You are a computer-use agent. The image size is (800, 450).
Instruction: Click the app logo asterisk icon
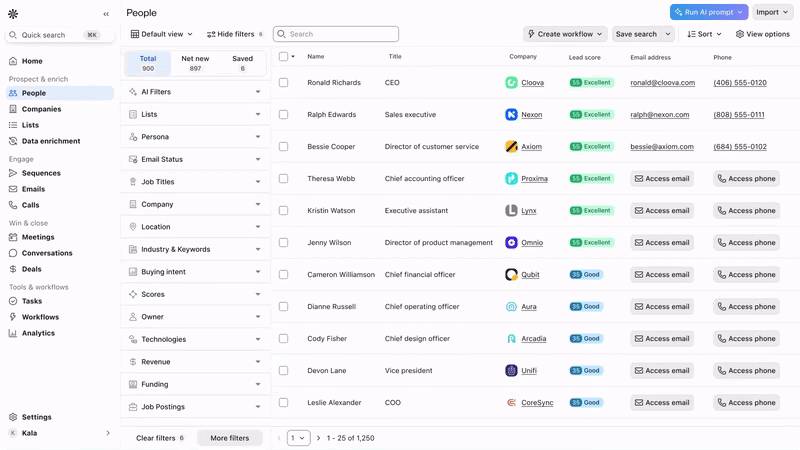[x=13, y=14]
